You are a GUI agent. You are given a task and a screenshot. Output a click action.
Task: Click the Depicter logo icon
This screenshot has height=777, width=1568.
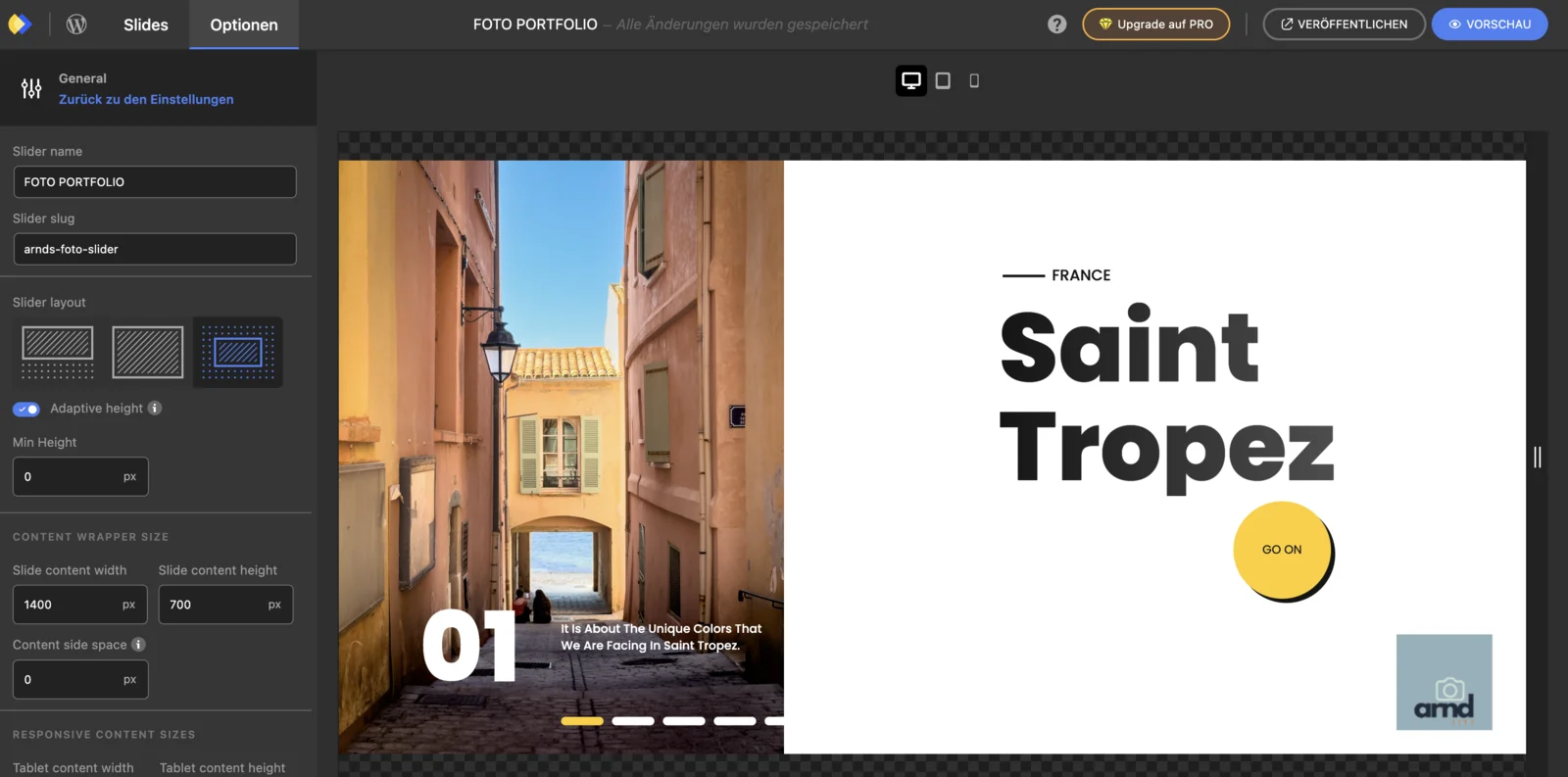tap(20, 24)
